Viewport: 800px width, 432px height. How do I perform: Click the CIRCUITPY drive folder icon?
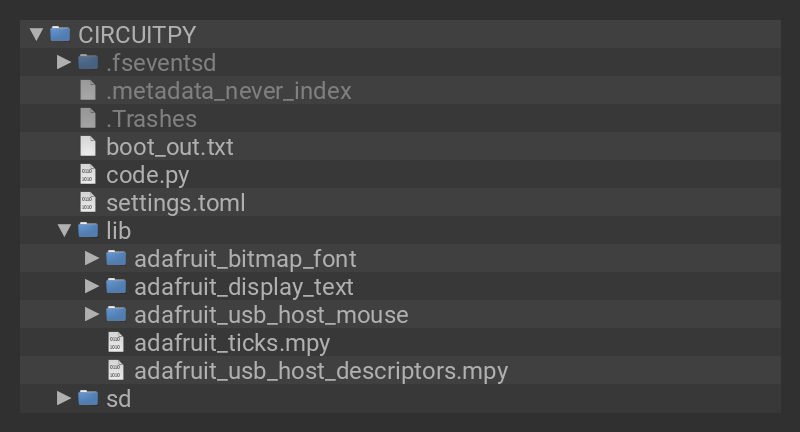60,34
